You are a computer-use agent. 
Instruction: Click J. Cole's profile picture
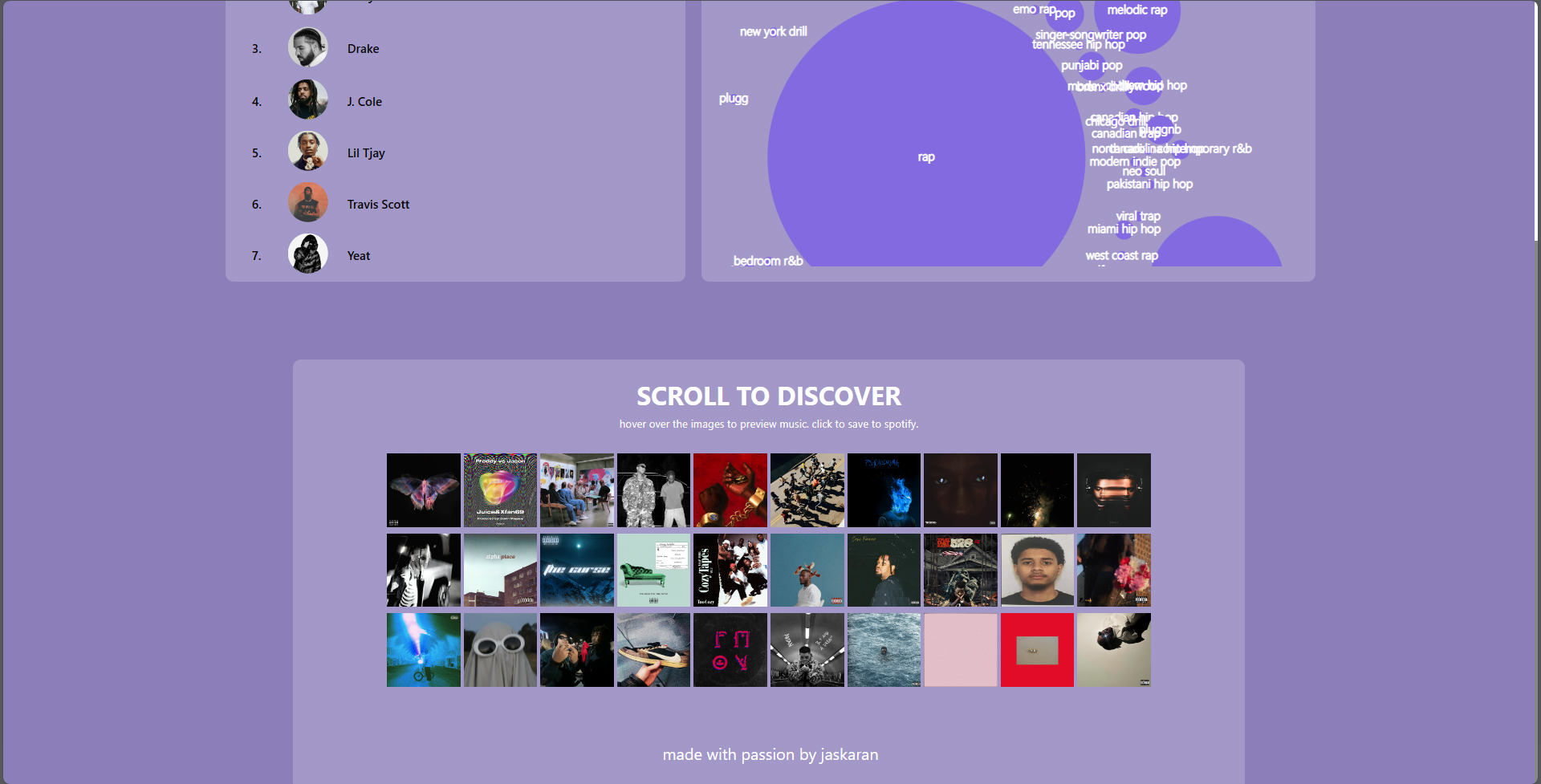point(308,100)
